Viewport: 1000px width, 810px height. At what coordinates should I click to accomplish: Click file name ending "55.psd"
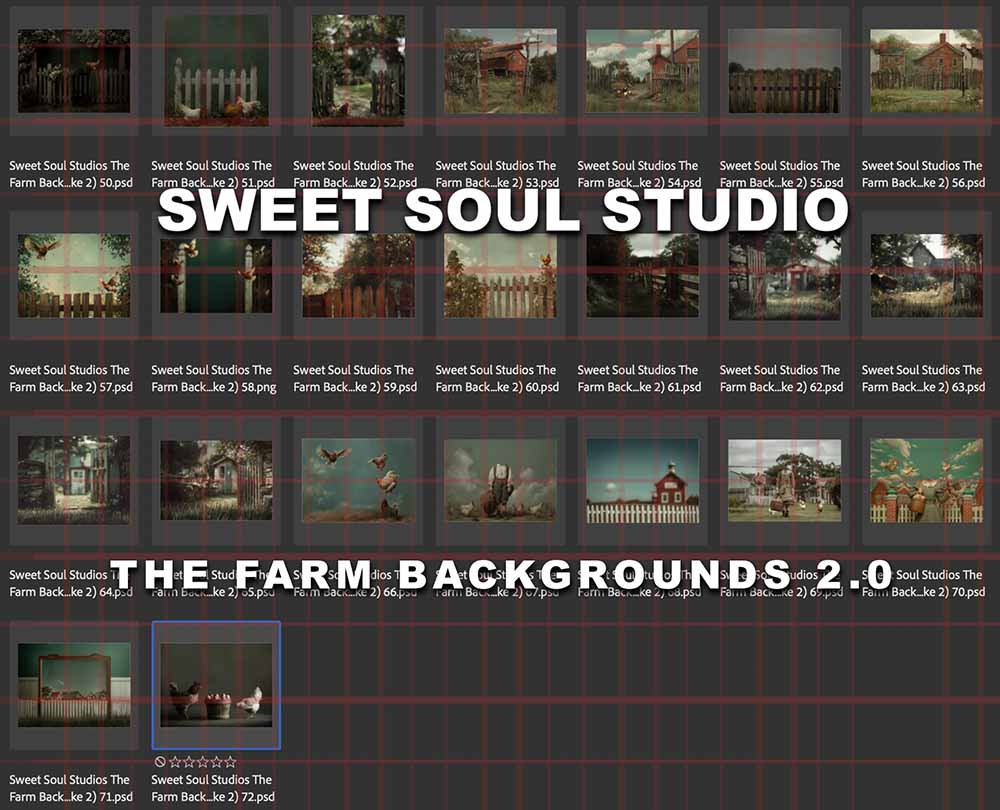[781, 174]
